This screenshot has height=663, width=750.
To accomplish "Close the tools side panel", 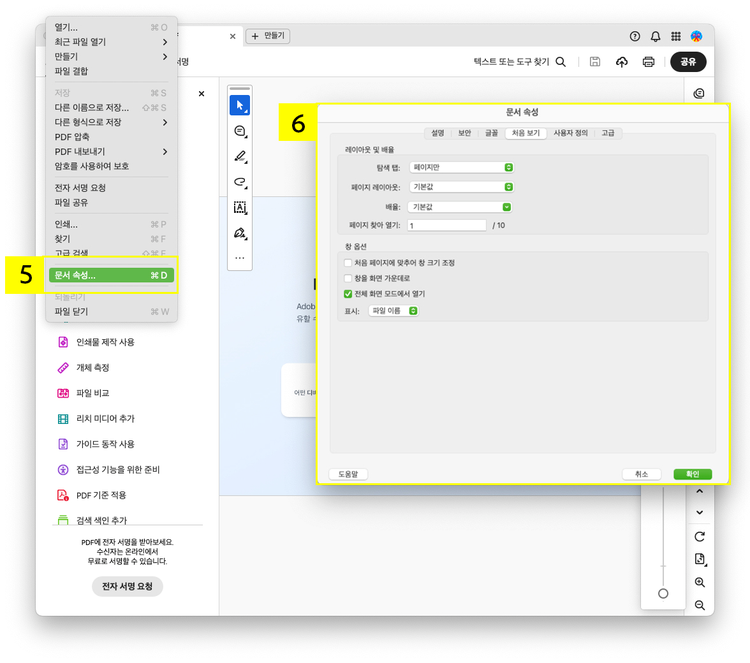I will (x=201, y=94).
